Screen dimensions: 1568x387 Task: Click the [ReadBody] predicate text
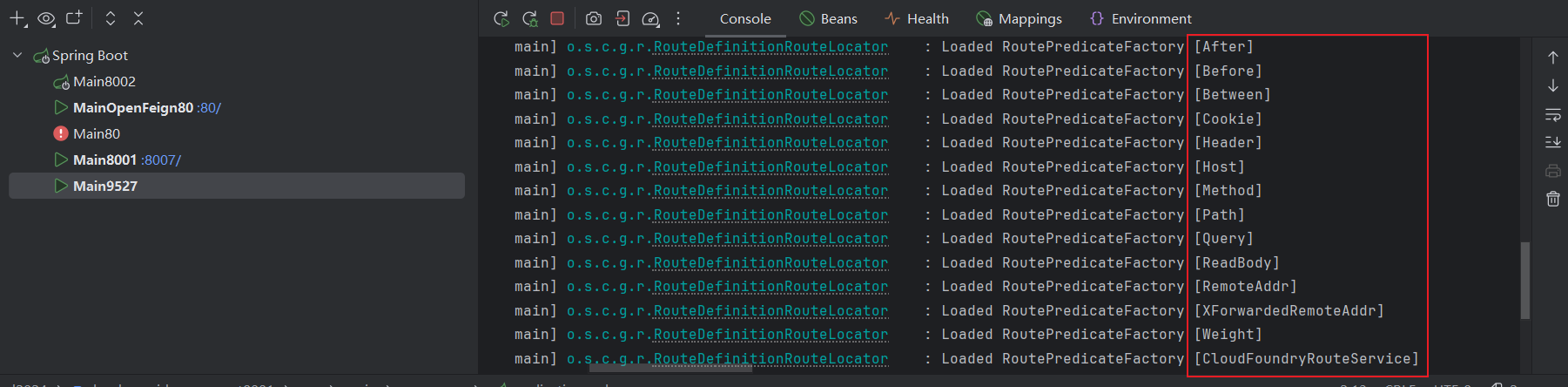1236,262
